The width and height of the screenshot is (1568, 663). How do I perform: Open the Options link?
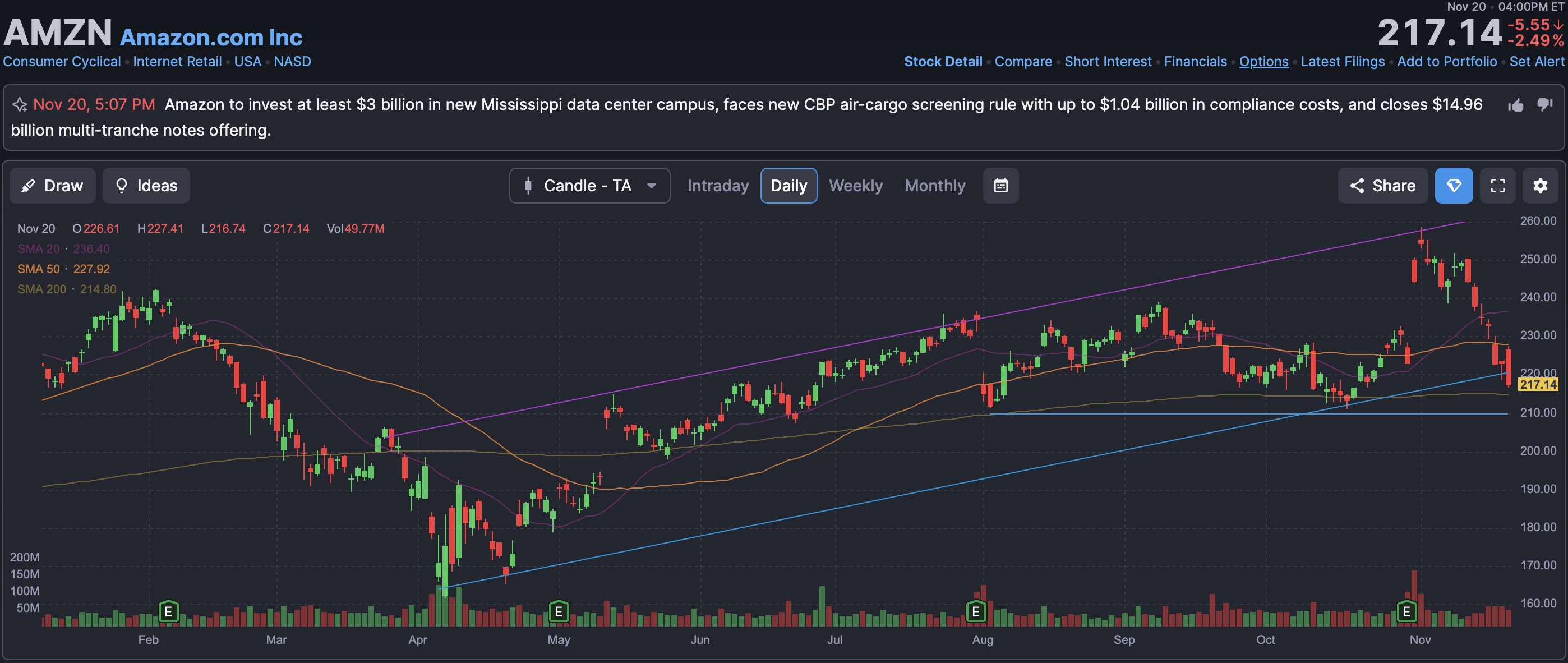(1263, 62)
